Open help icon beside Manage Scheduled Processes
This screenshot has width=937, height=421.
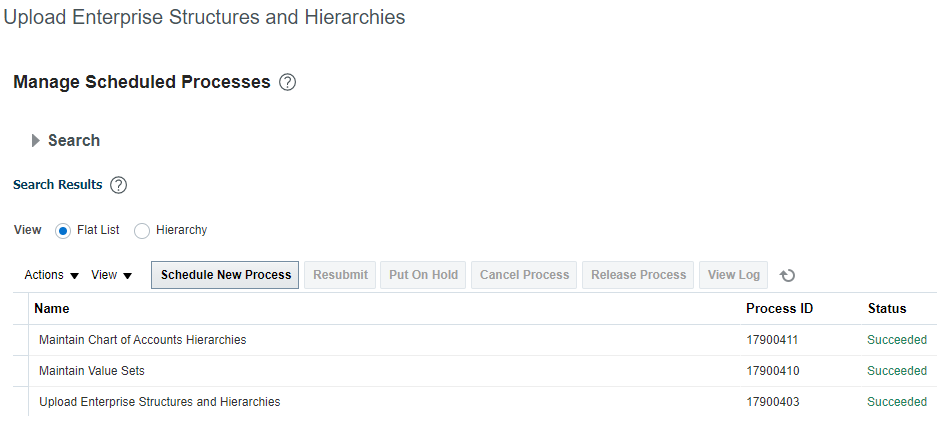[287, 82]
